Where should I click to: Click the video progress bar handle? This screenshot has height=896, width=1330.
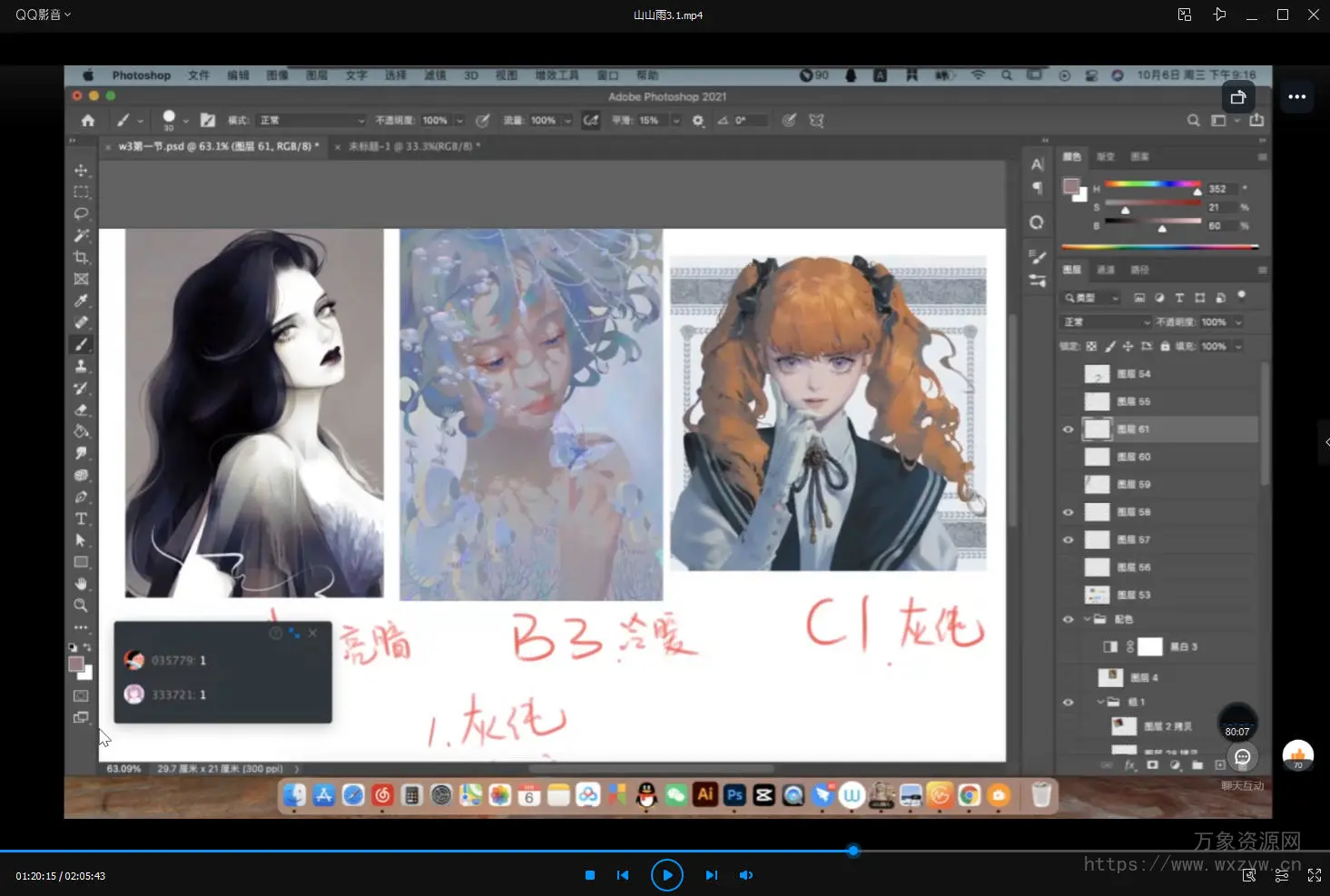click(852, 851)
